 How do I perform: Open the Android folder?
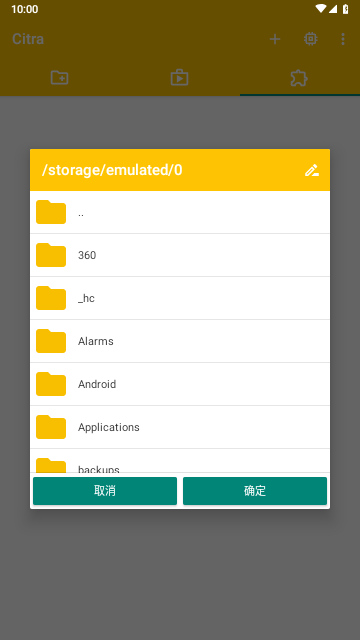tap(180, 384)
